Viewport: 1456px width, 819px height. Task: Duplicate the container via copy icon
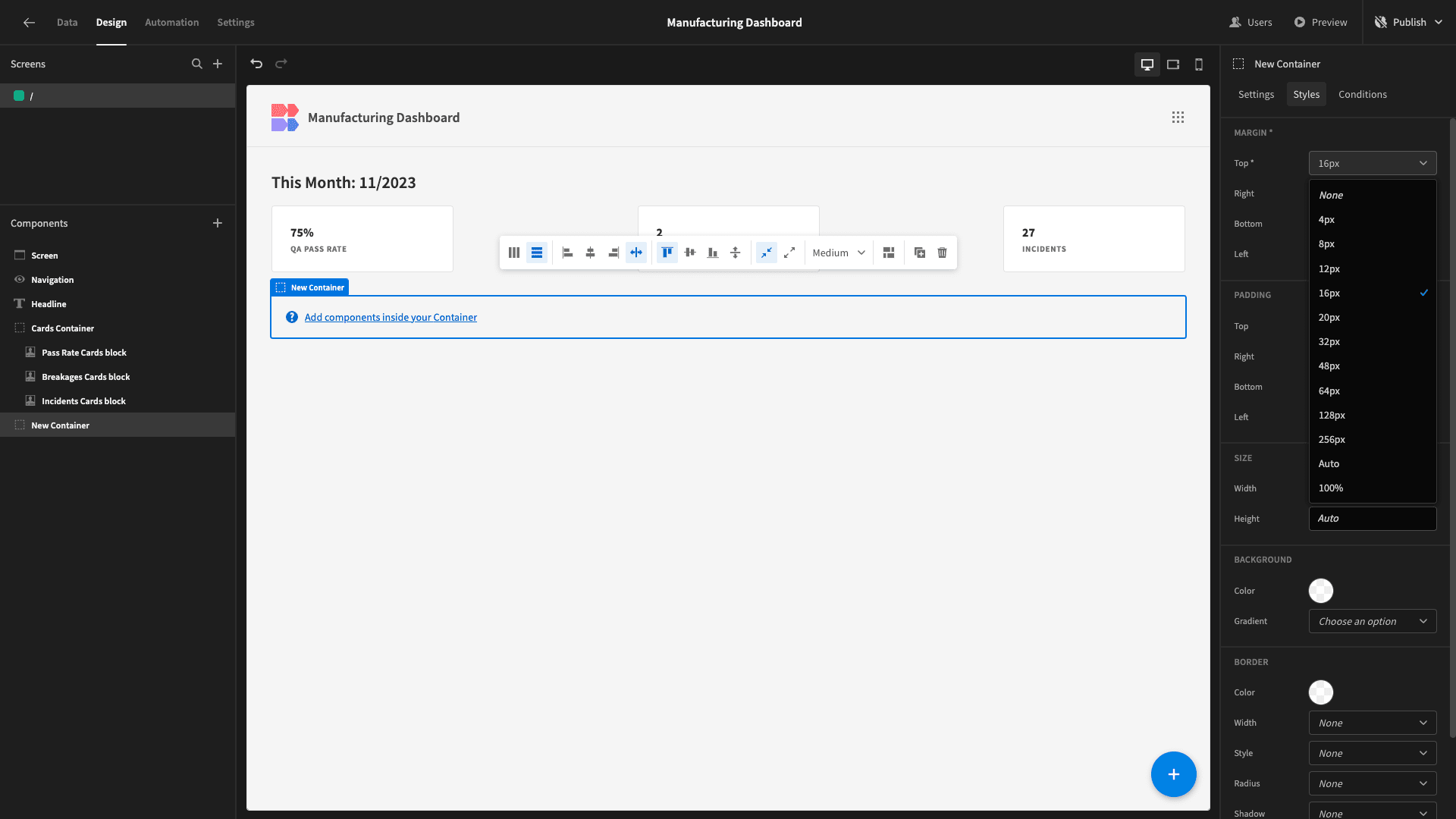click(920, 253)
